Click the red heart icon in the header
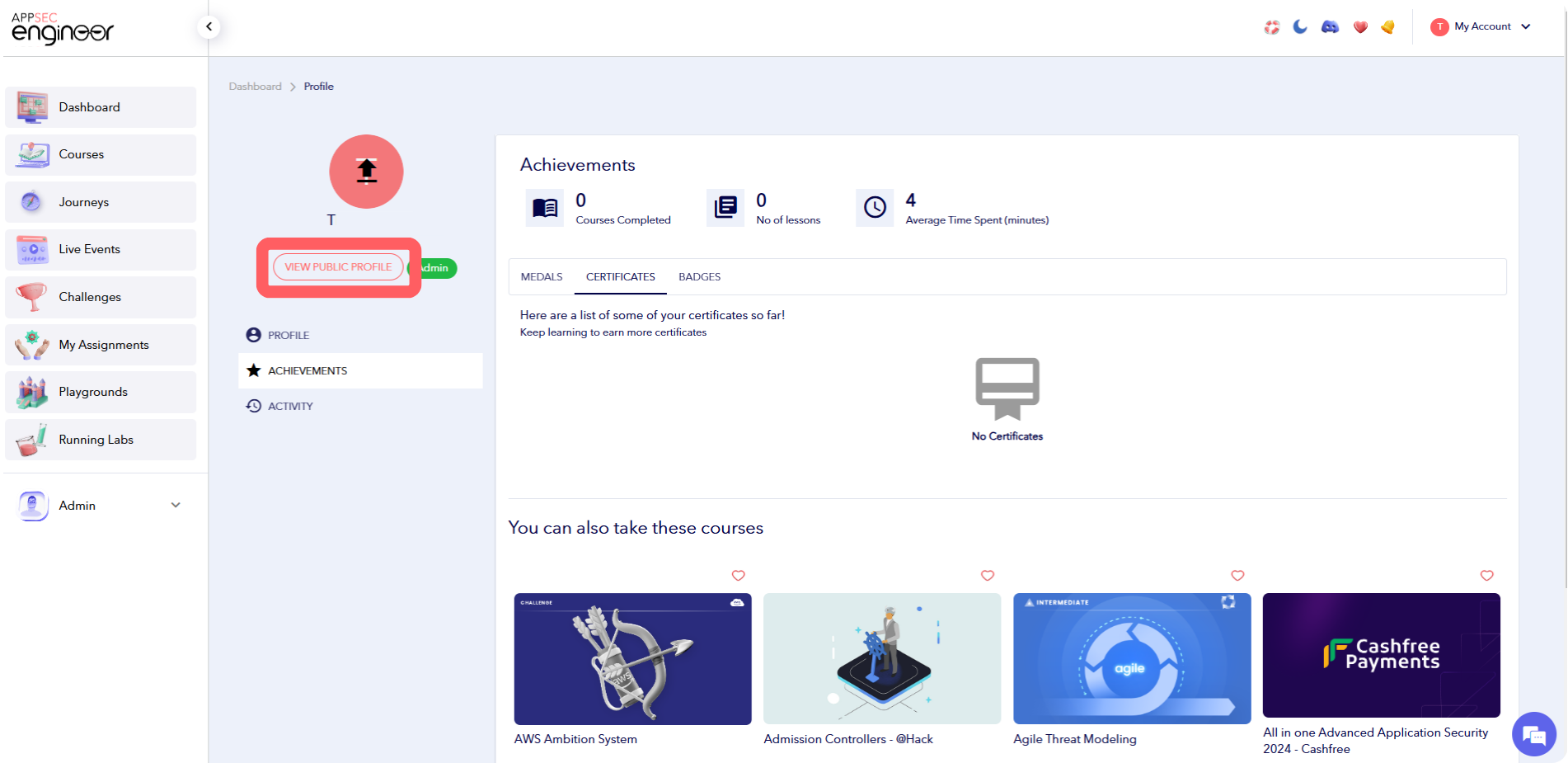The width and height of the screenshot is (1568, 763). [x=1360, y=27]
